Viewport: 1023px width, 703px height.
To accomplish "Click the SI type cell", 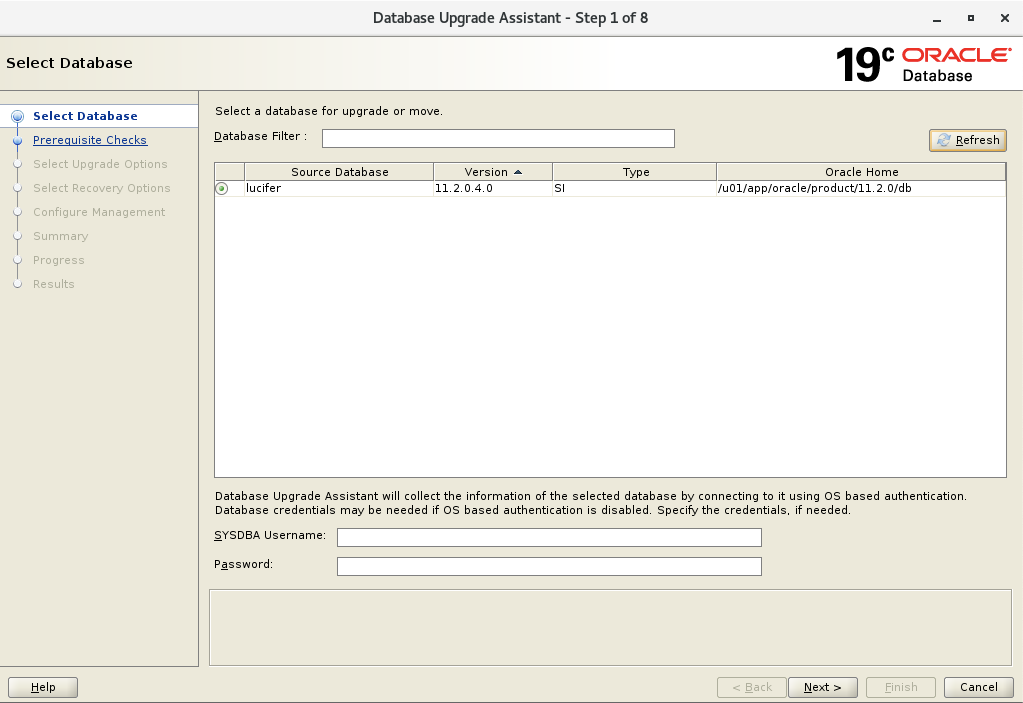I will (x=634, y=188).
